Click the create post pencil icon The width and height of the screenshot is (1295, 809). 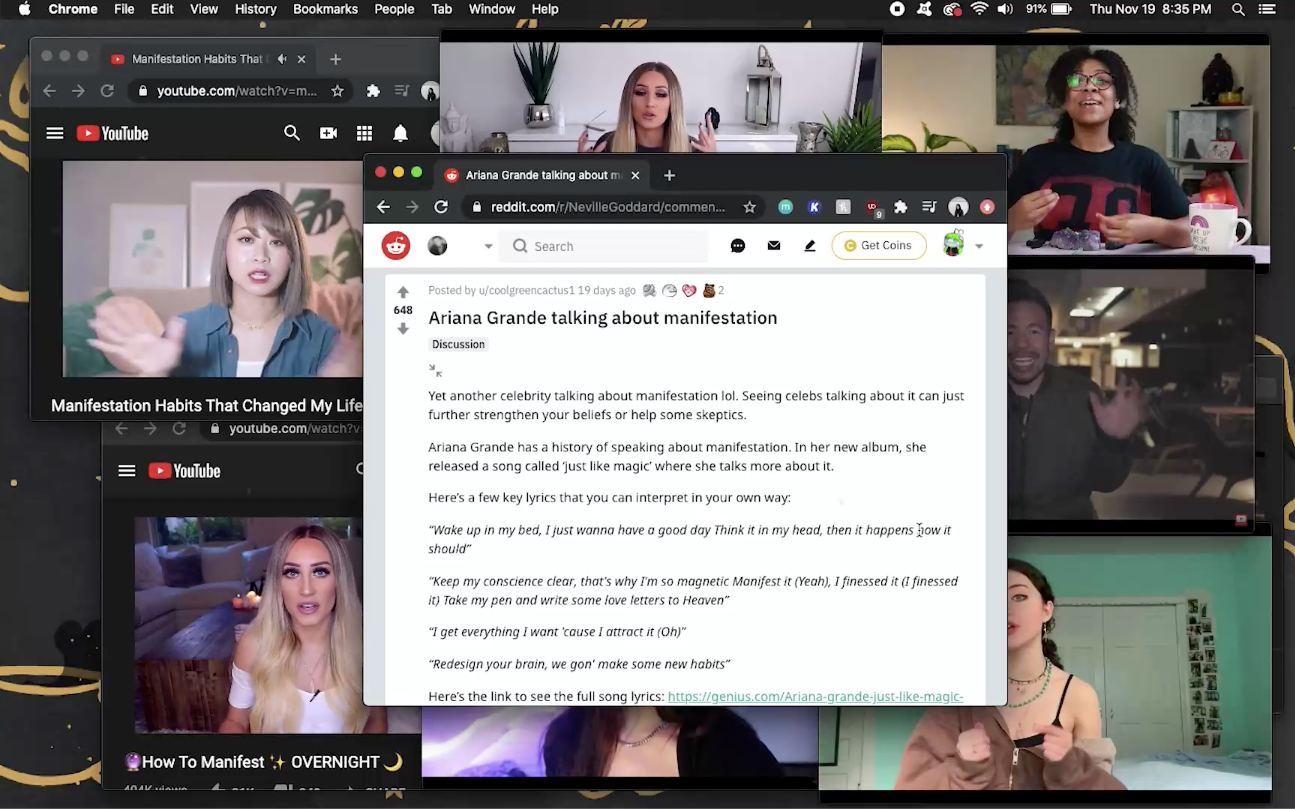point(810,246)
